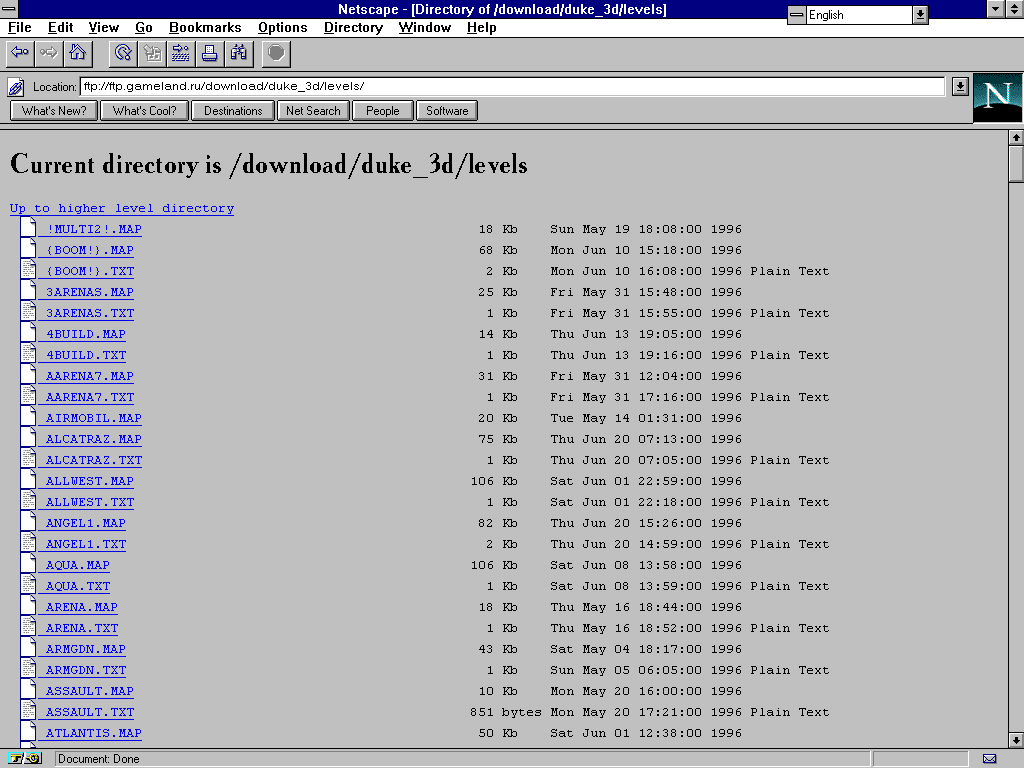Click the Load Images toolbar icon
Screen dimensions: 1024x768
[152, 53]
